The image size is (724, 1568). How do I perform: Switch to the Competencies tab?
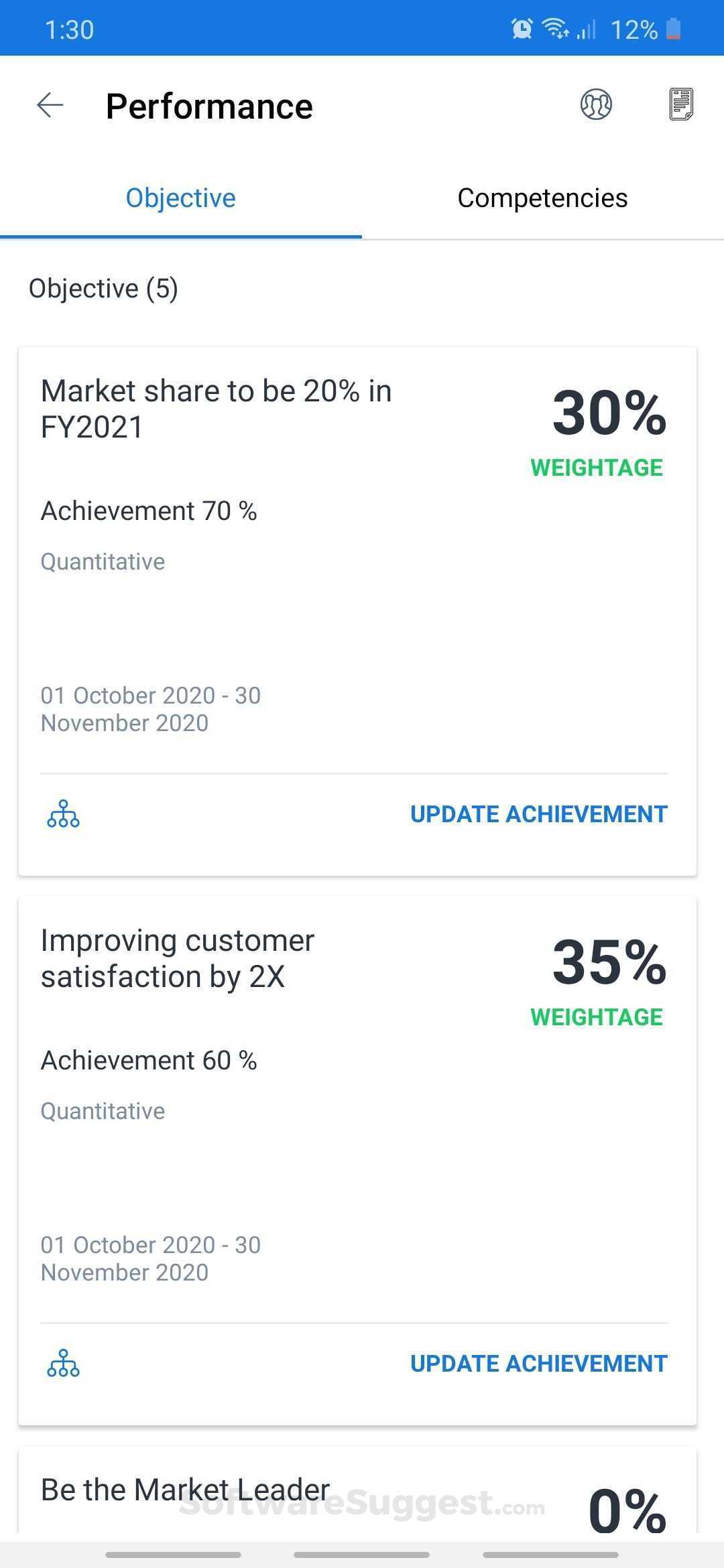pyautogui.click(x=542, y=197)
